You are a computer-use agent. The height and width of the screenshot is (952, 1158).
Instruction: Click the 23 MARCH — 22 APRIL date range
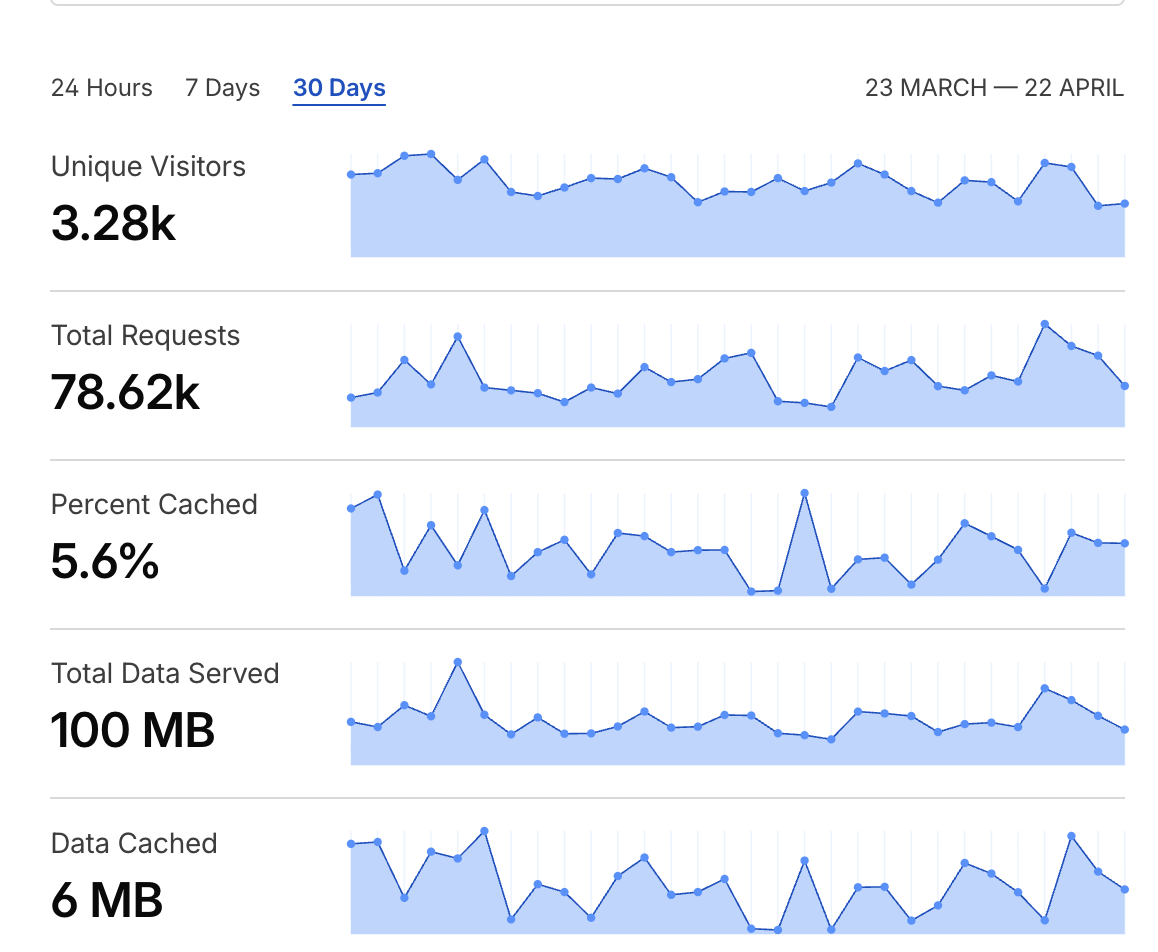(994, 88)
